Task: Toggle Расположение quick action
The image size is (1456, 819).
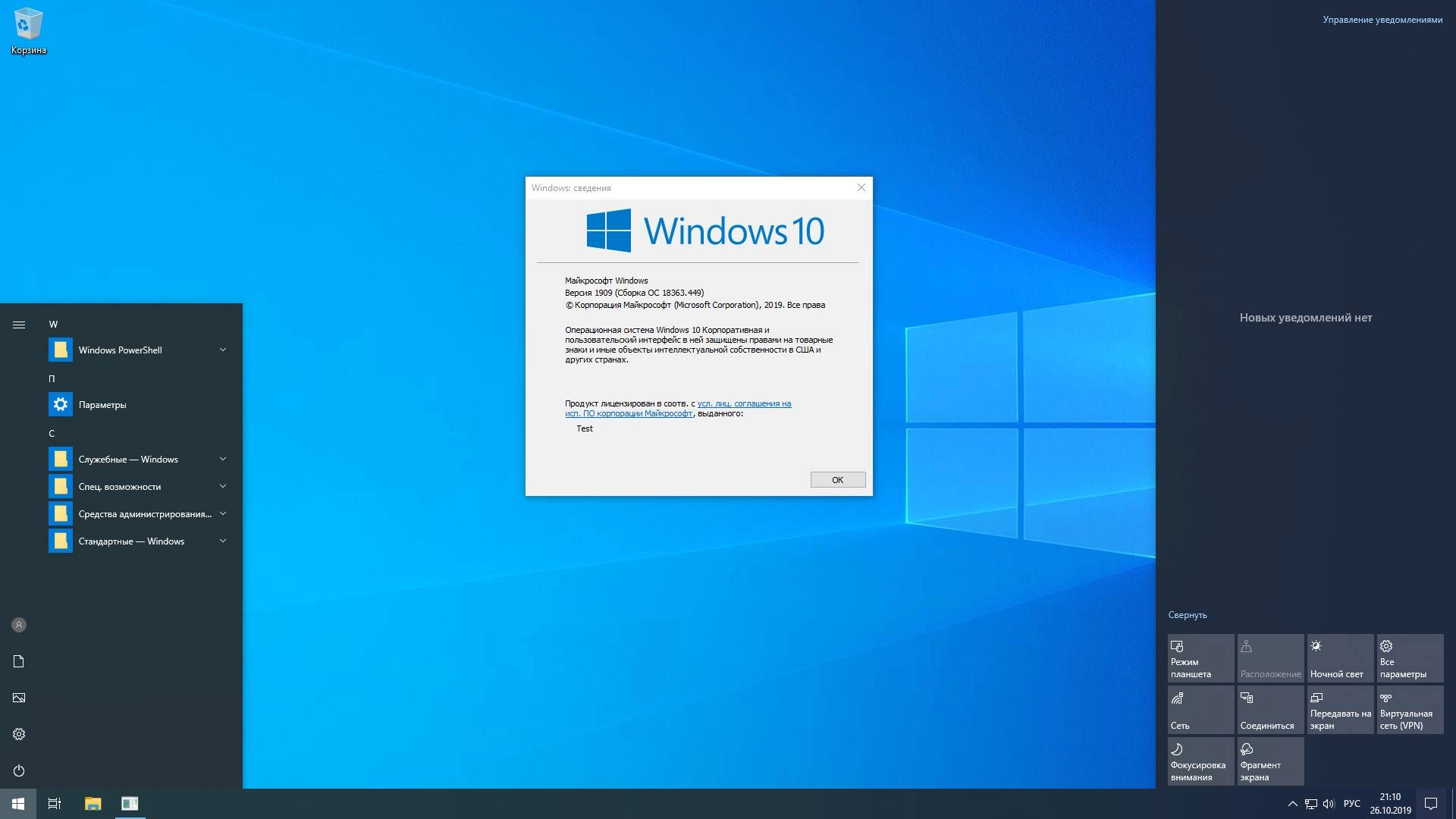Action: [x=1271, y=658]
